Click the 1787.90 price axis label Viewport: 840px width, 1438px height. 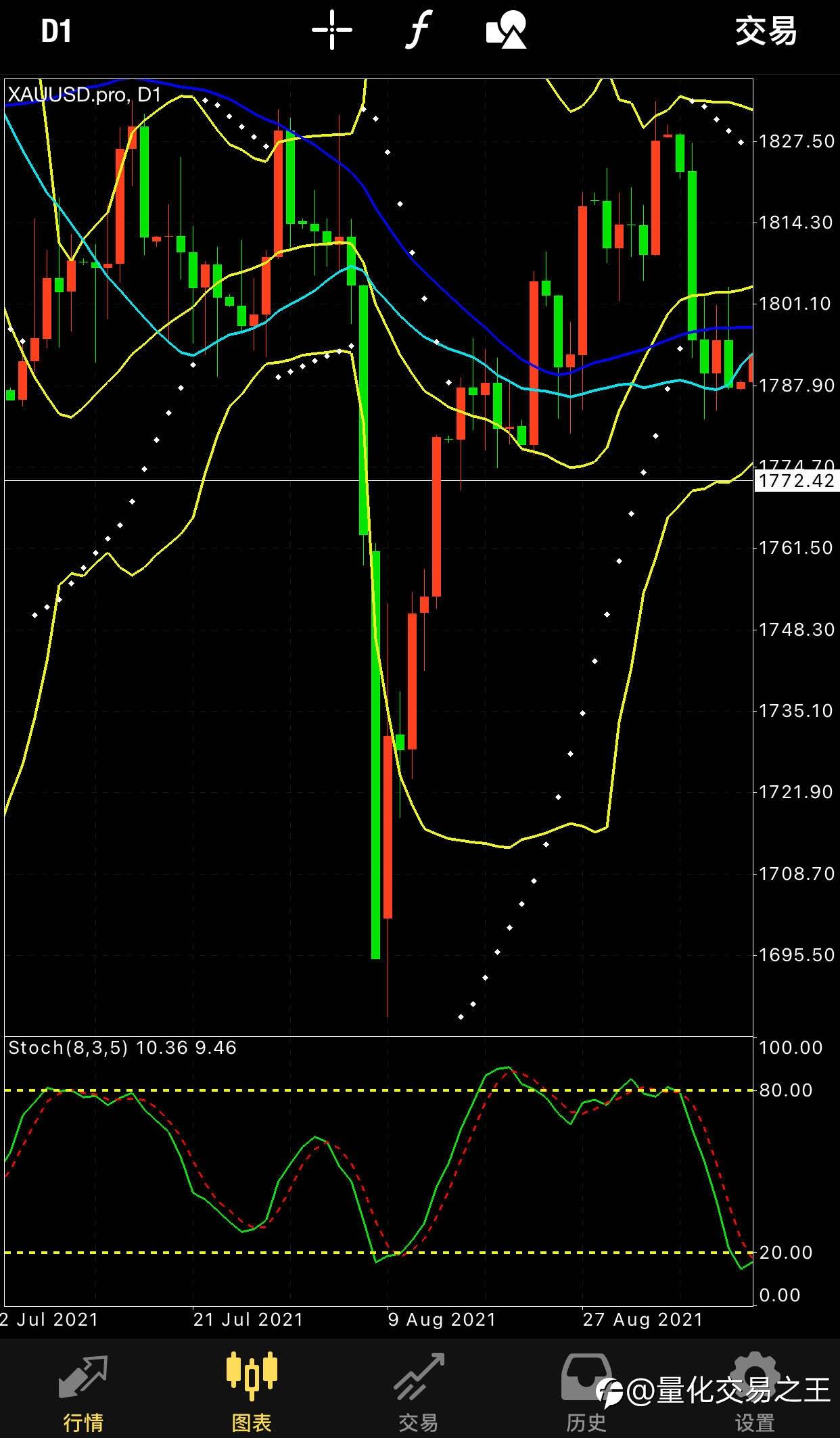pos(797,386)
